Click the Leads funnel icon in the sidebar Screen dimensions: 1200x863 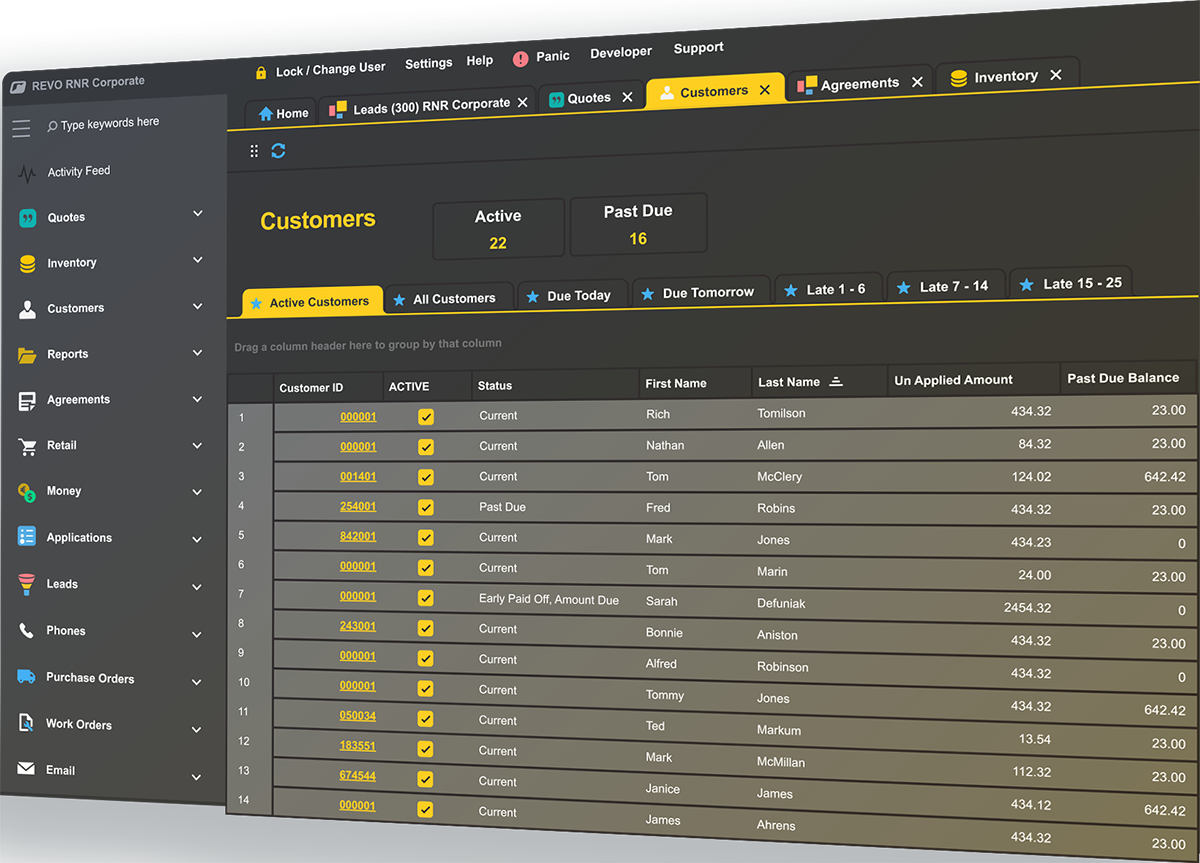click(27, 585)
